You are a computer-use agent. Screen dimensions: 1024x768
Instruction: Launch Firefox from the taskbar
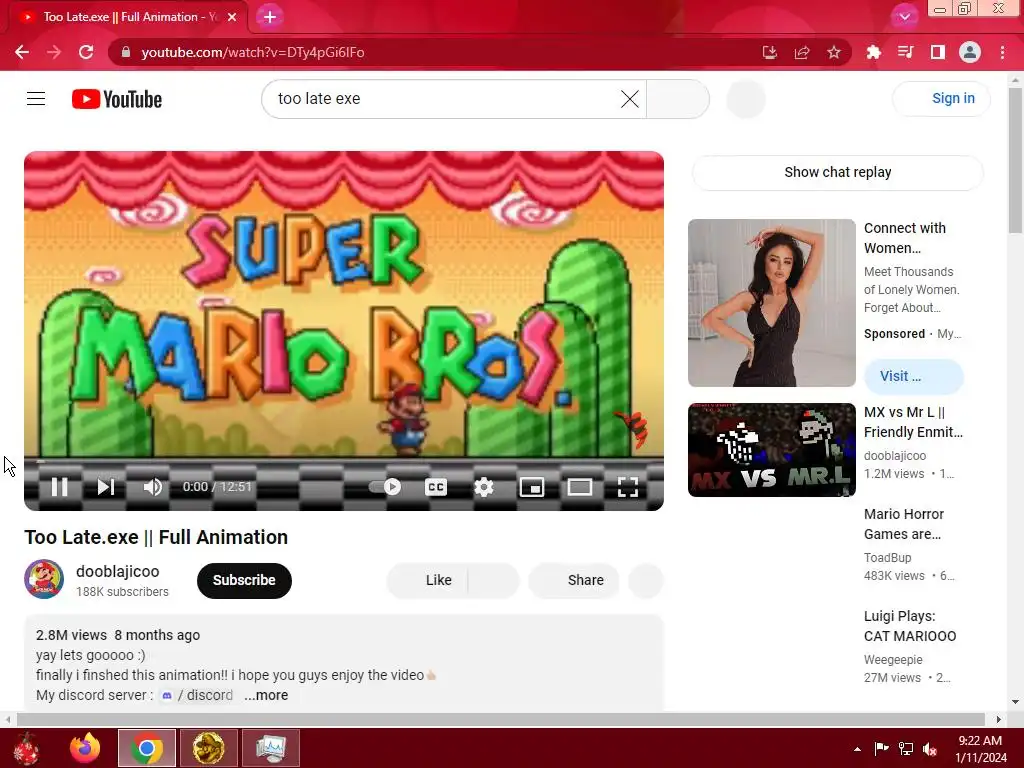tap(86, 748)
